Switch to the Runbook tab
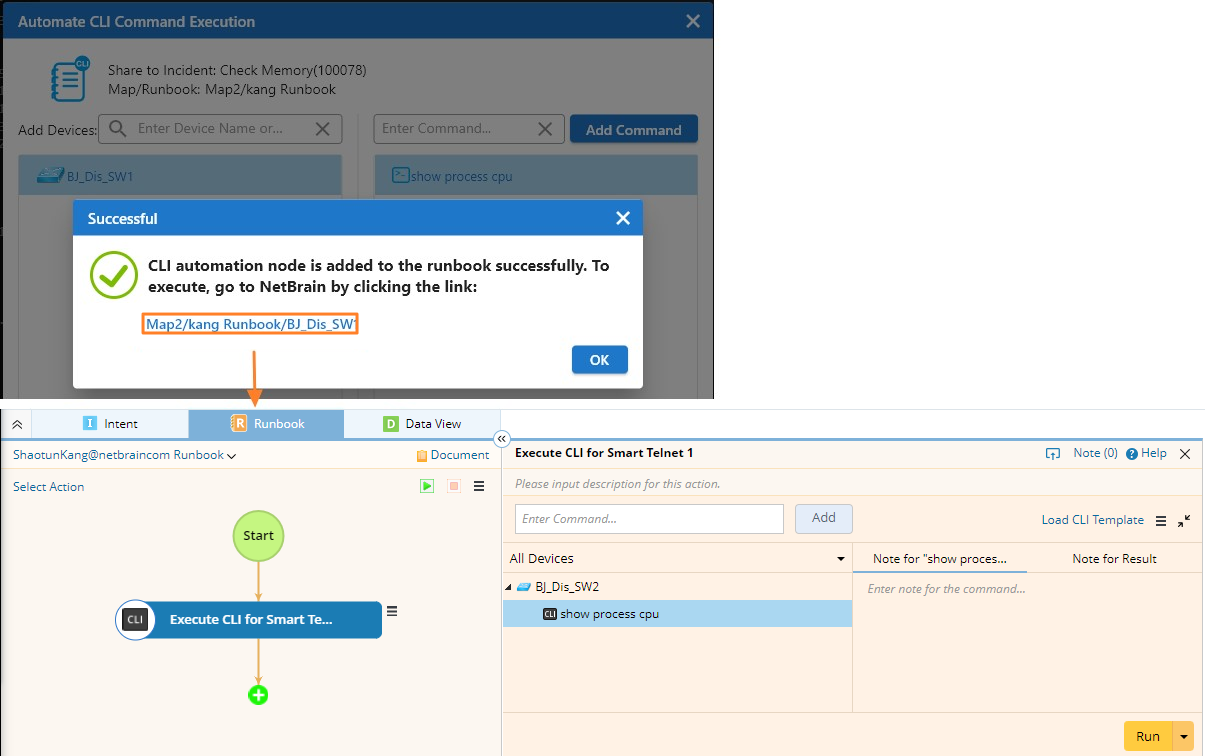The height and width of the screenshot is (756, 1206). point(266,424)
